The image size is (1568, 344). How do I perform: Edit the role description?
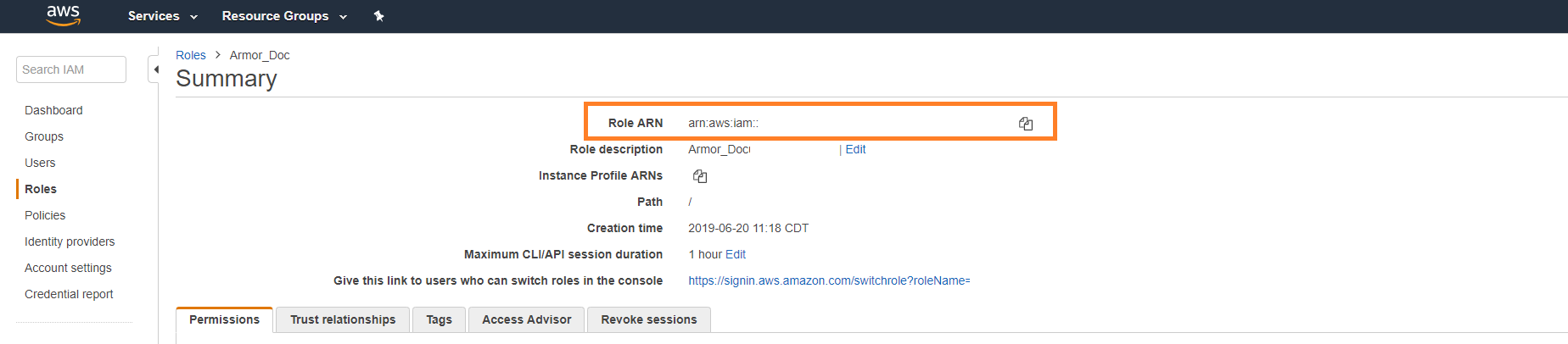(x=855, y=149)
